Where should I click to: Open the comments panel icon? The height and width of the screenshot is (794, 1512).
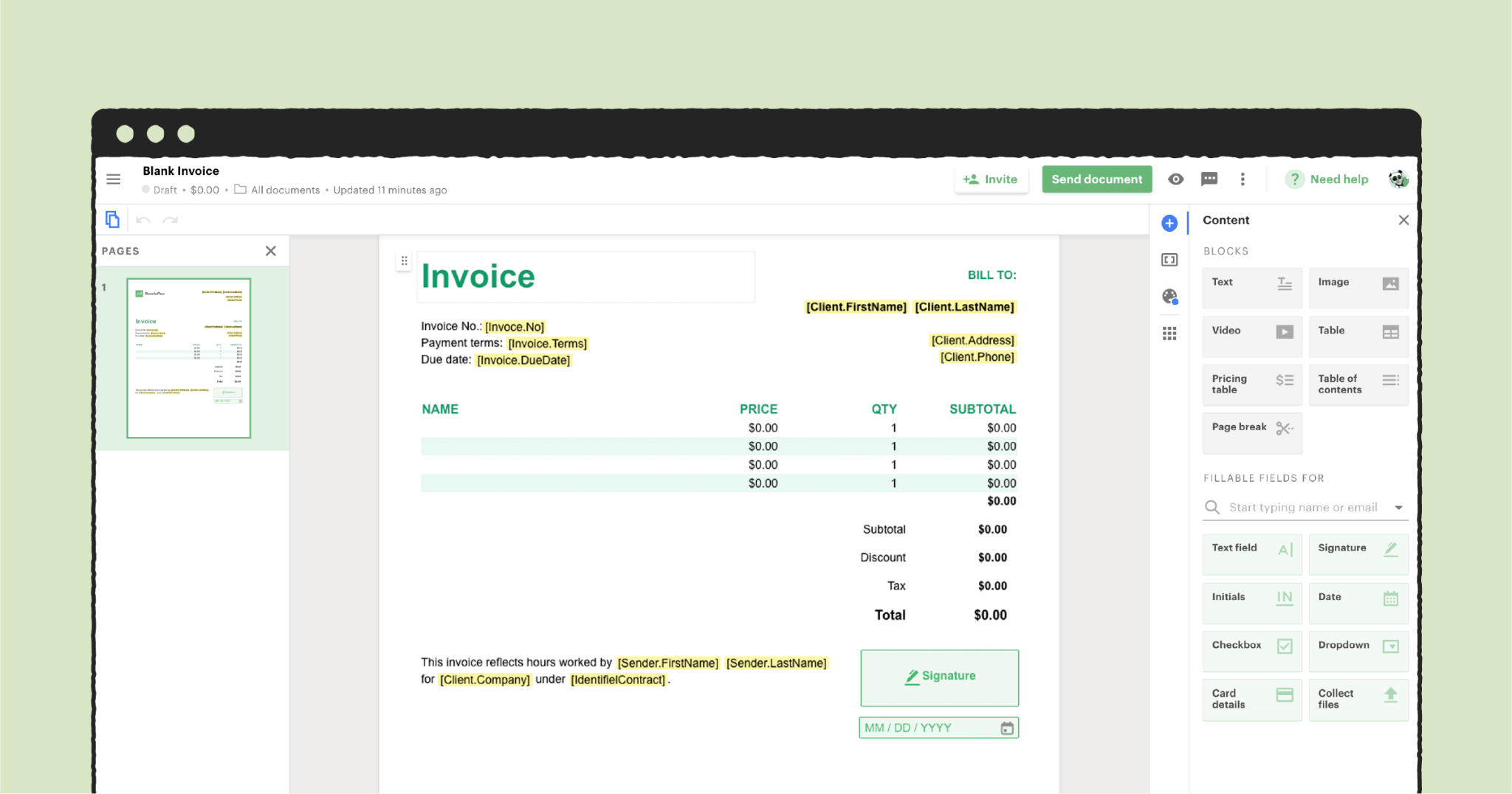click(x=1209, y=179)
